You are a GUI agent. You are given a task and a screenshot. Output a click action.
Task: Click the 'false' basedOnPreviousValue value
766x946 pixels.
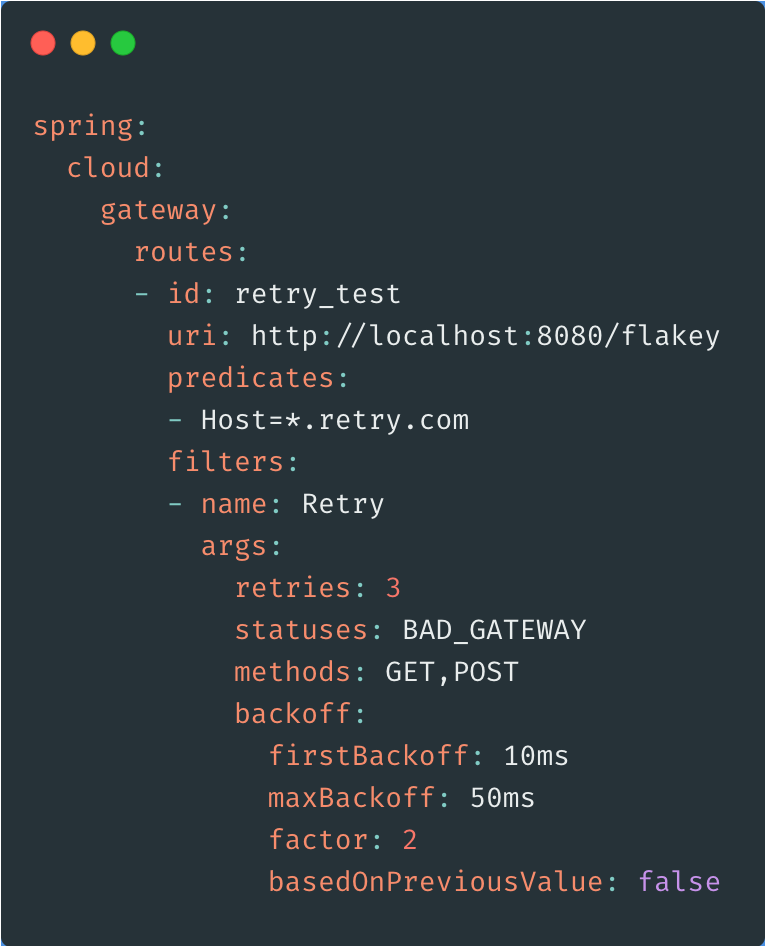point(679,882)
